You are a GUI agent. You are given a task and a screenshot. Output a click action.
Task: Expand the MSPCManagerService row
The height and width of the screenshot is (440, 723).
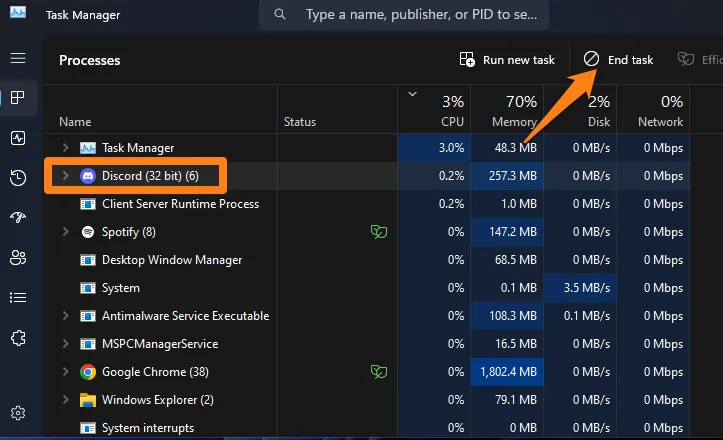65,344
